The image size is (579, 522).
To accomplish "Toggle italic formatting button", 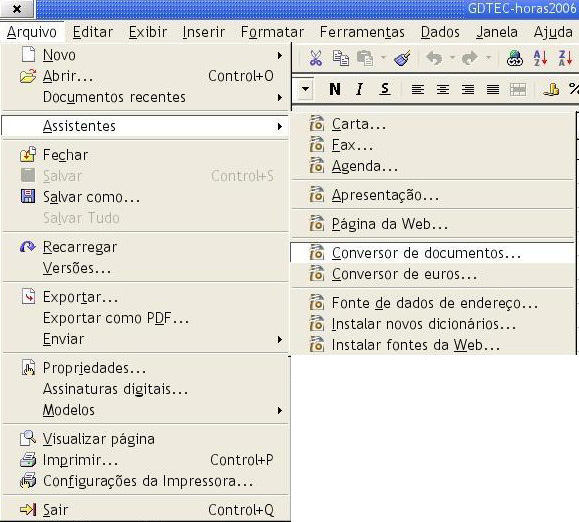I will pos(359,89).
